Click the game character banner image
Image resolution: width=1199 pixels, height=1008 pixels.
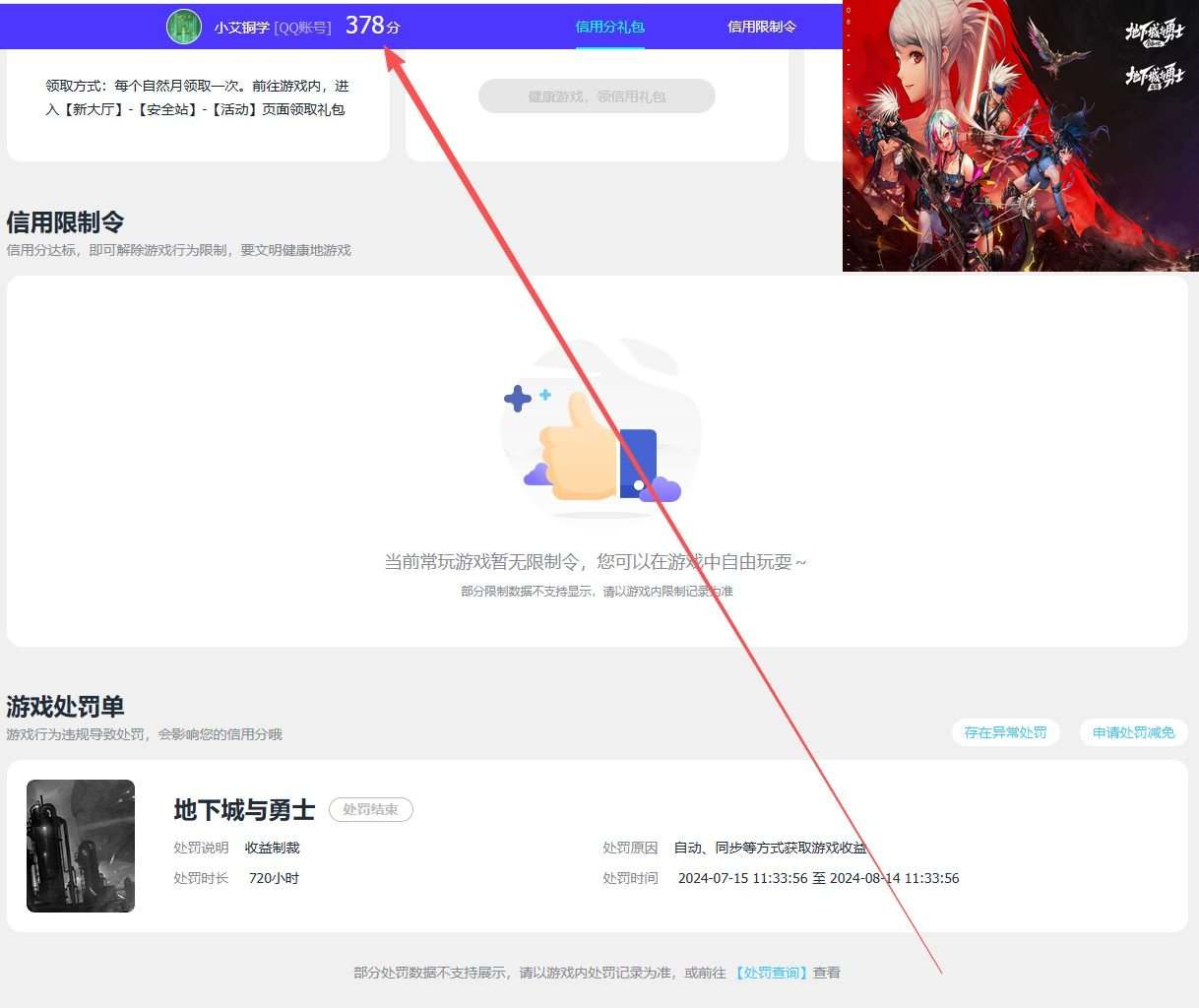tap(1021, 136)
